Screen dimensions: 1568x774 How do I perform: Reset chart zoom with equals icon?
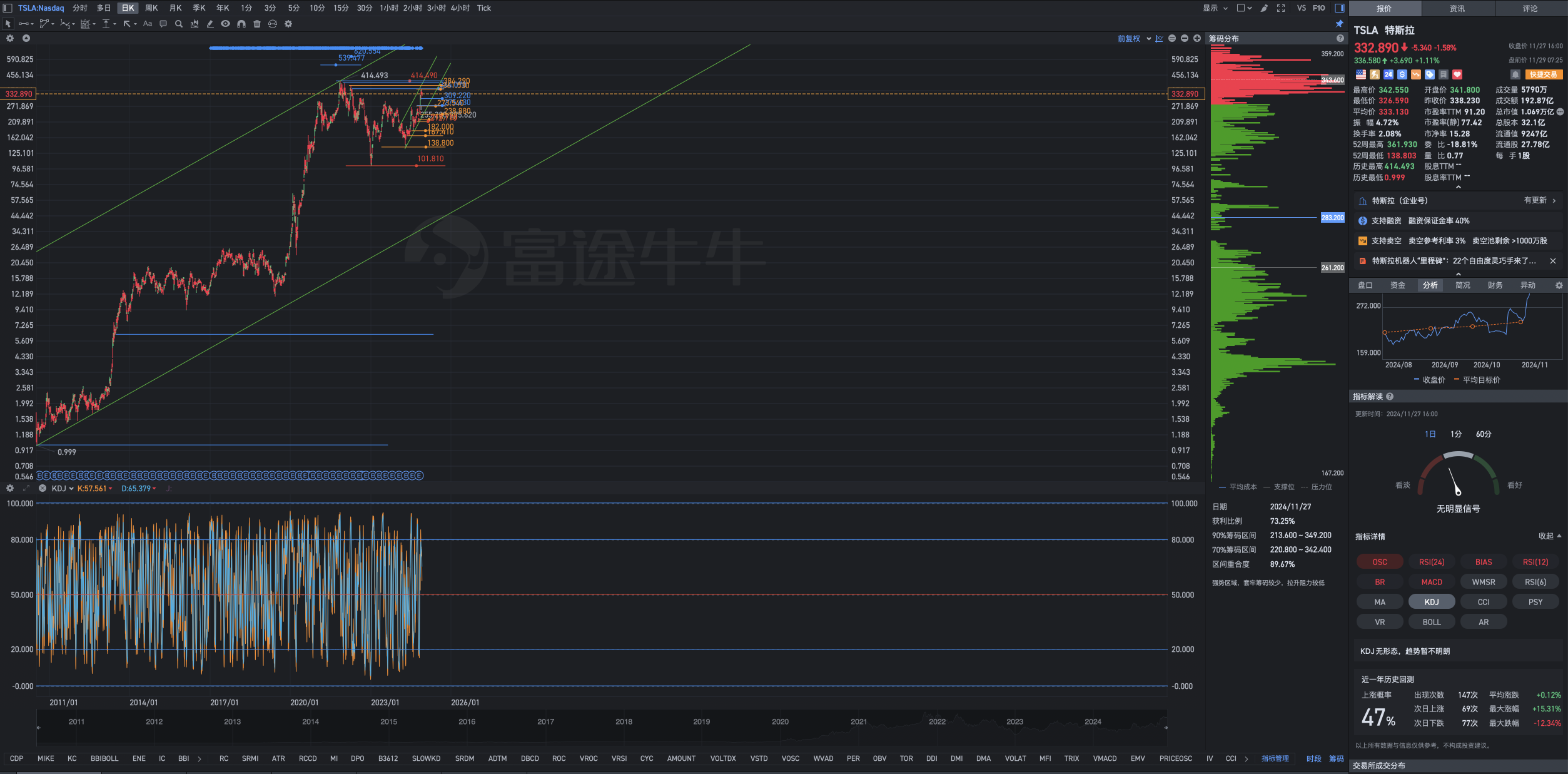click(1172, 39)
